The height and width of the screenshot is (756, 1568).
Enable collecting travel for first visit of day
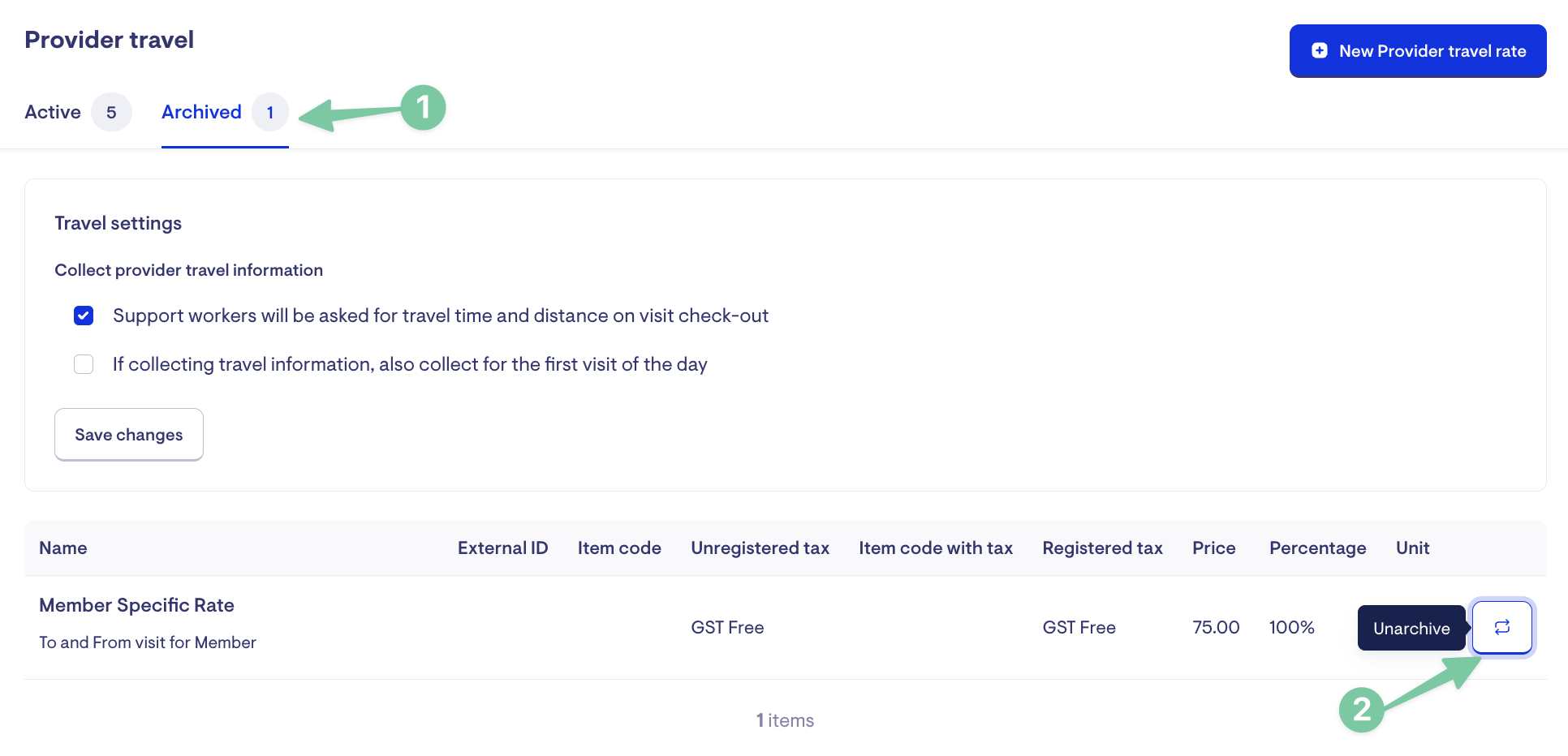click(x=84, y=364)
